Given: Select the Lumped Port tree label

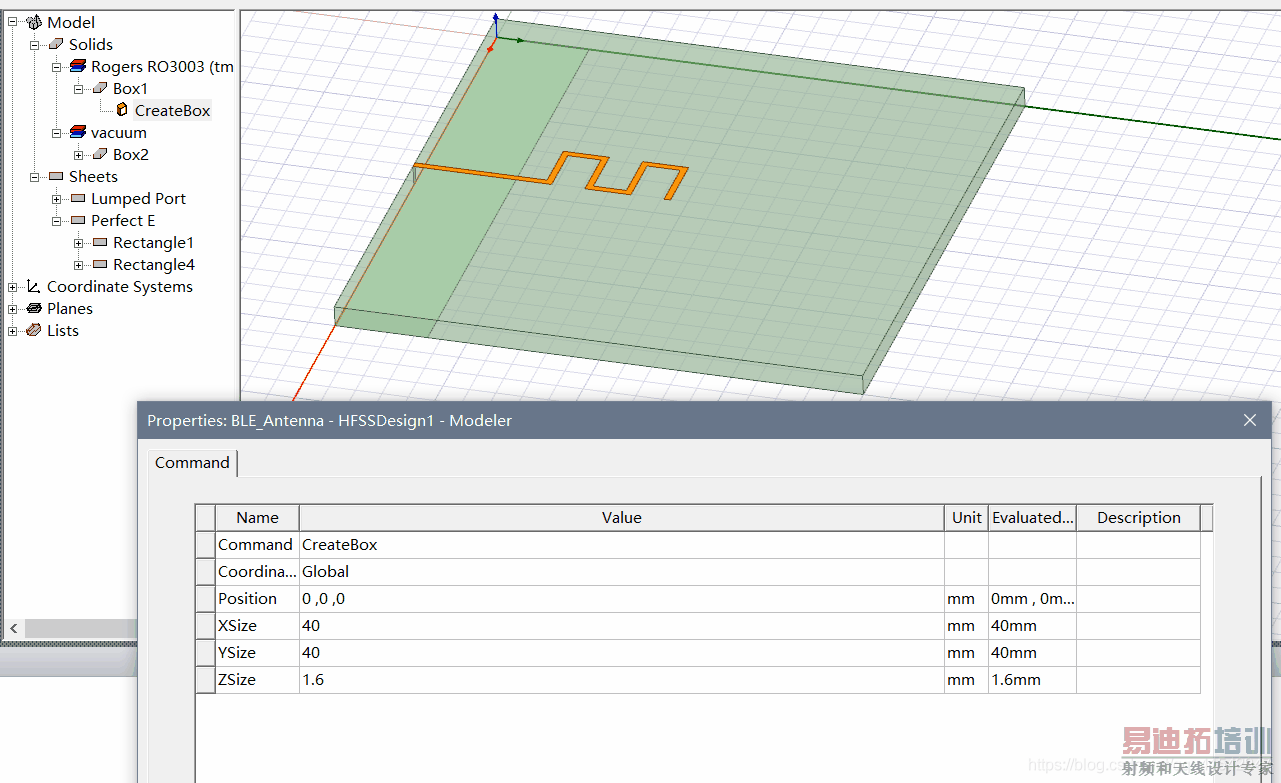Looking at the screenshot, I should point(138,198).
